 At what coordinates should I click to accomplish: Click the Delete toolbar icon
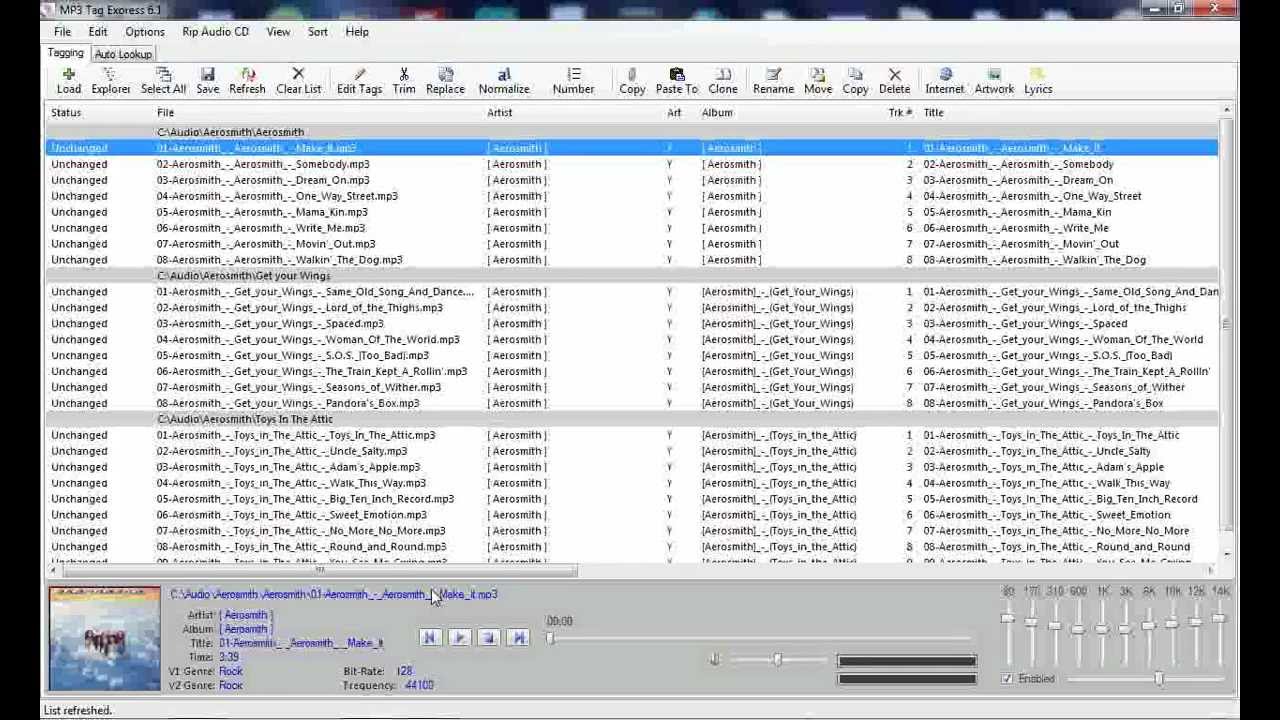pyautogui.click(x=894, y=80)
